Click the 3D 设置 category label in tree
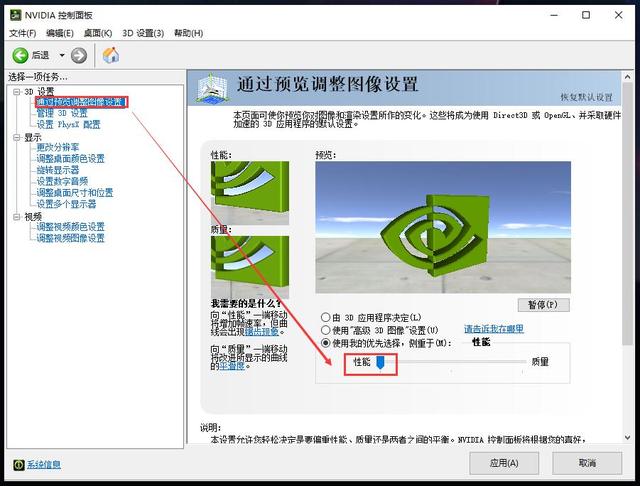640x486 pixels. [39, 92]
